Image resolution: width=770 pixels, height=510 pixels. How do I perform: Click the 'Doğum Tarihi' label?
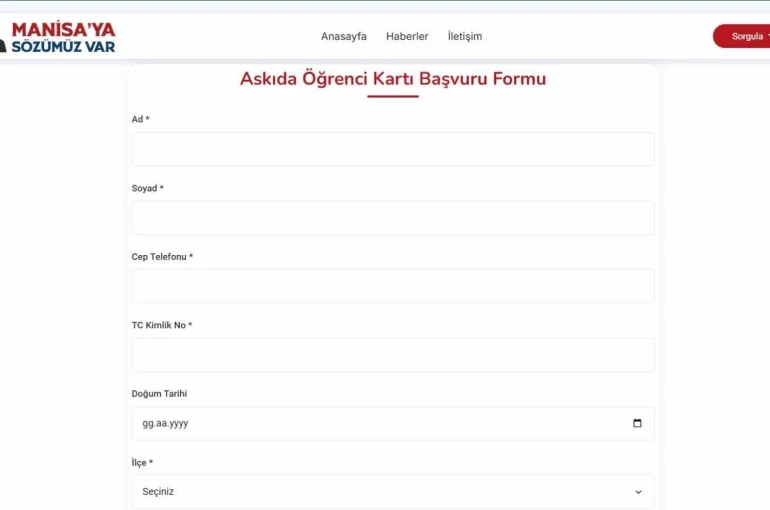tap(159, 394)
